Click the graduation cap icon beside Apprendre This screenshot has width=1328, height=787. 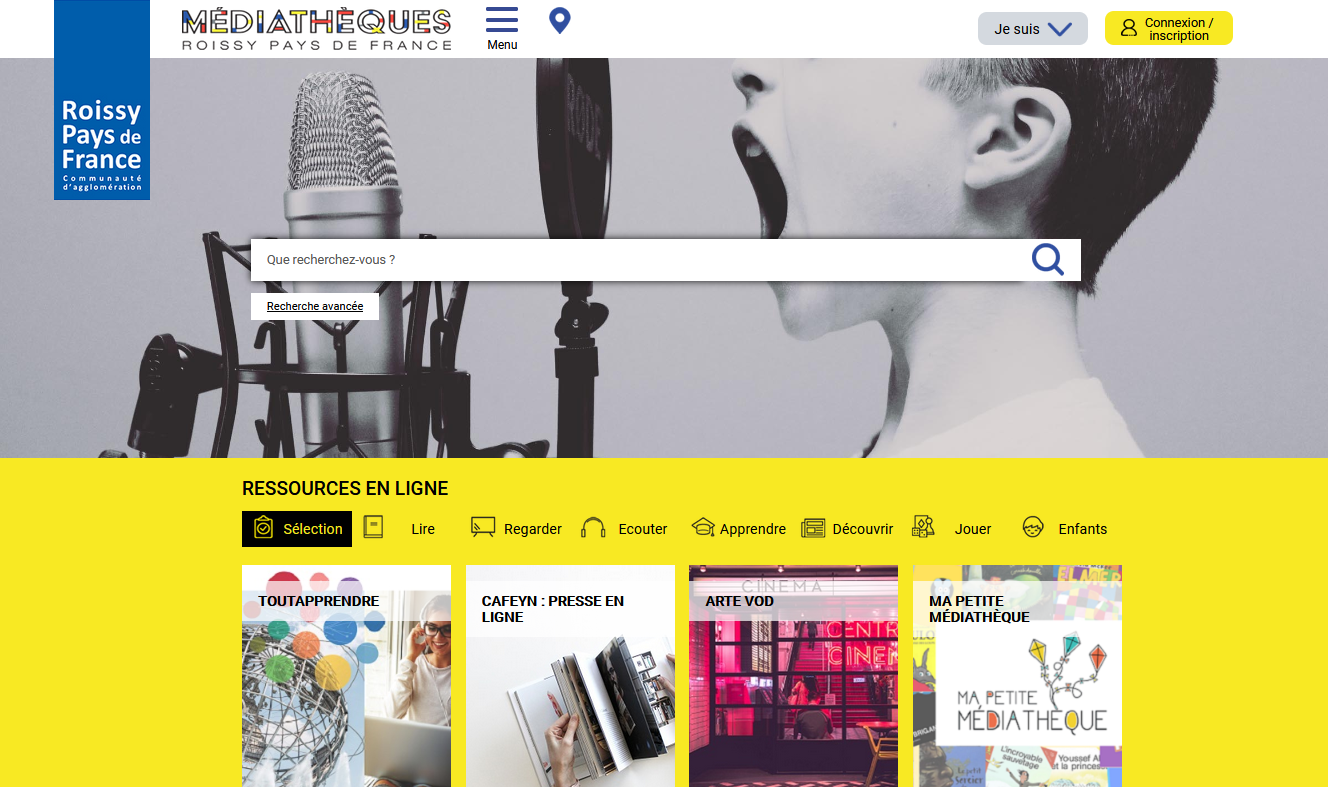tap(703, 528)
